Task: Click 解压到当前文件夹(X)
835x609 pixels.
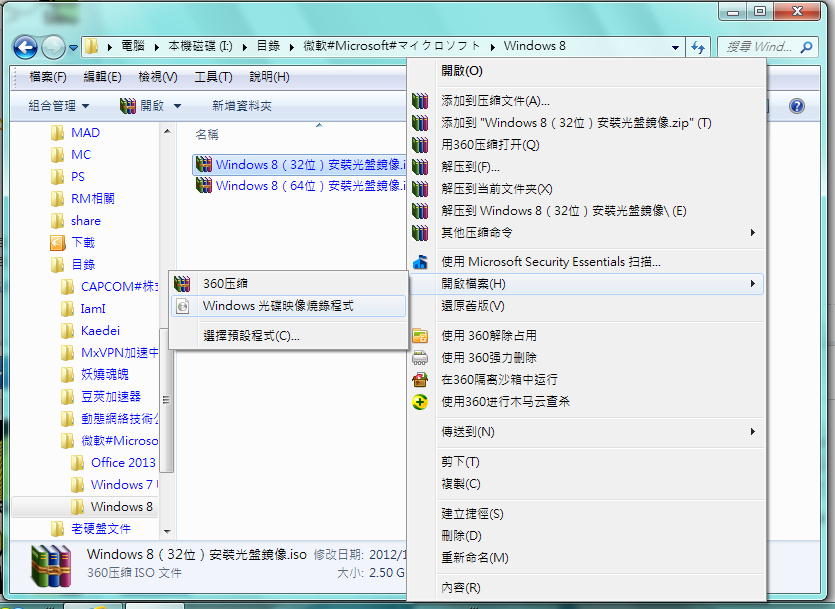Action: [x=586, y=189]
